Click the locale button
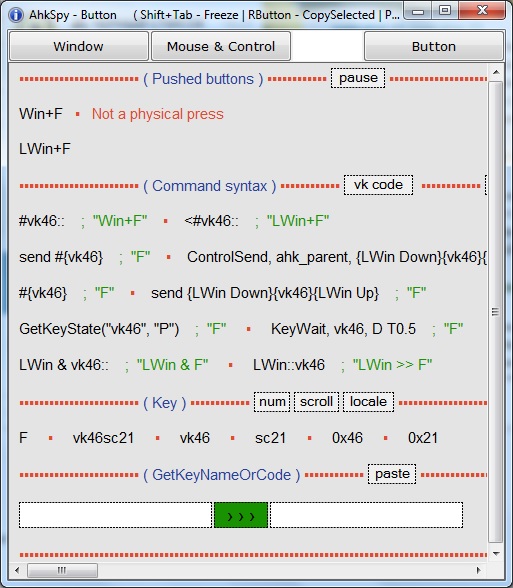Image resolution: width=513 pixels, height=588 pixels. click(x=368, y=402)
